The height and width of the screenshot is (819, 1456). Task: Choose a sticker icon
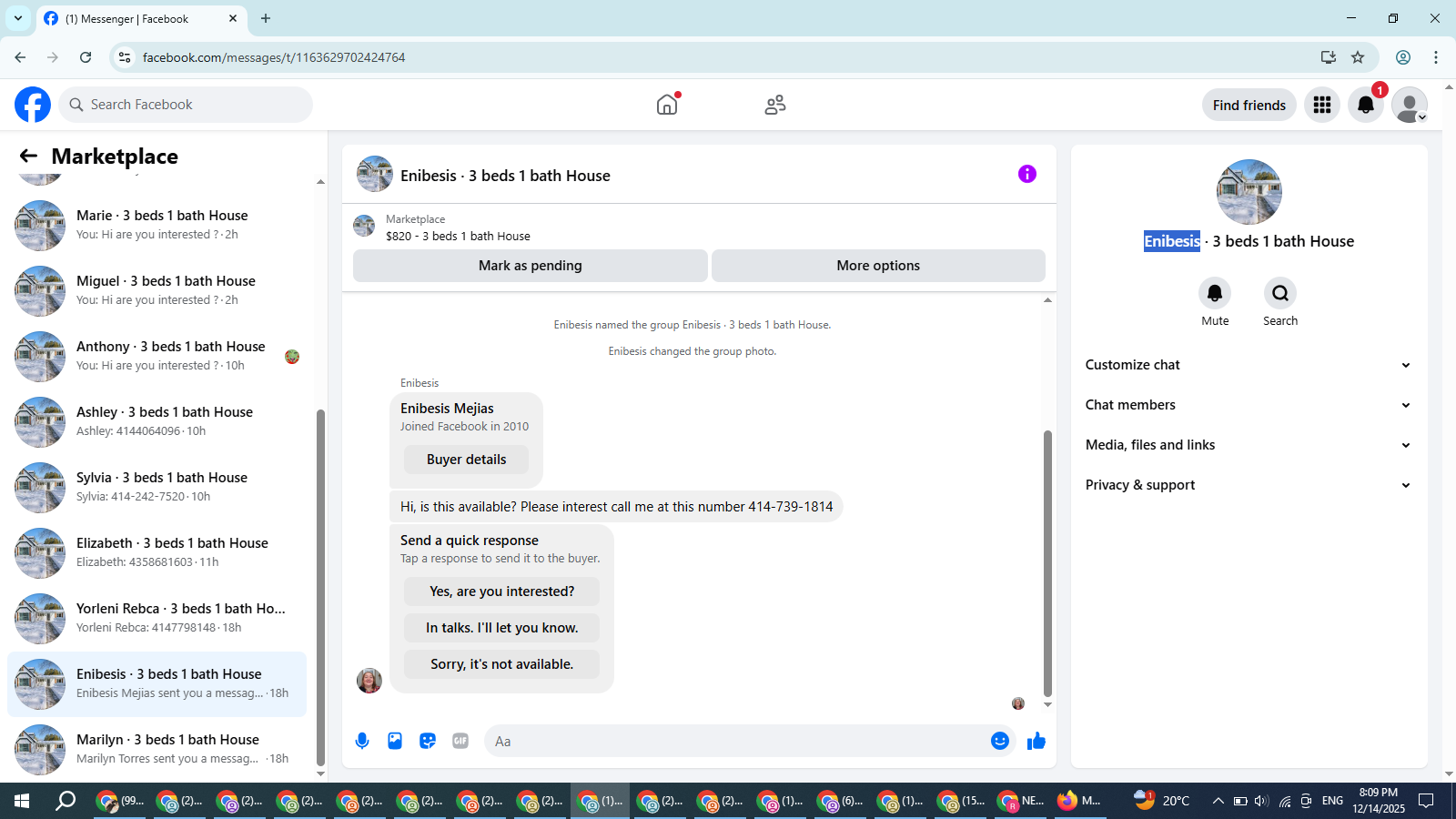point(428,741)
